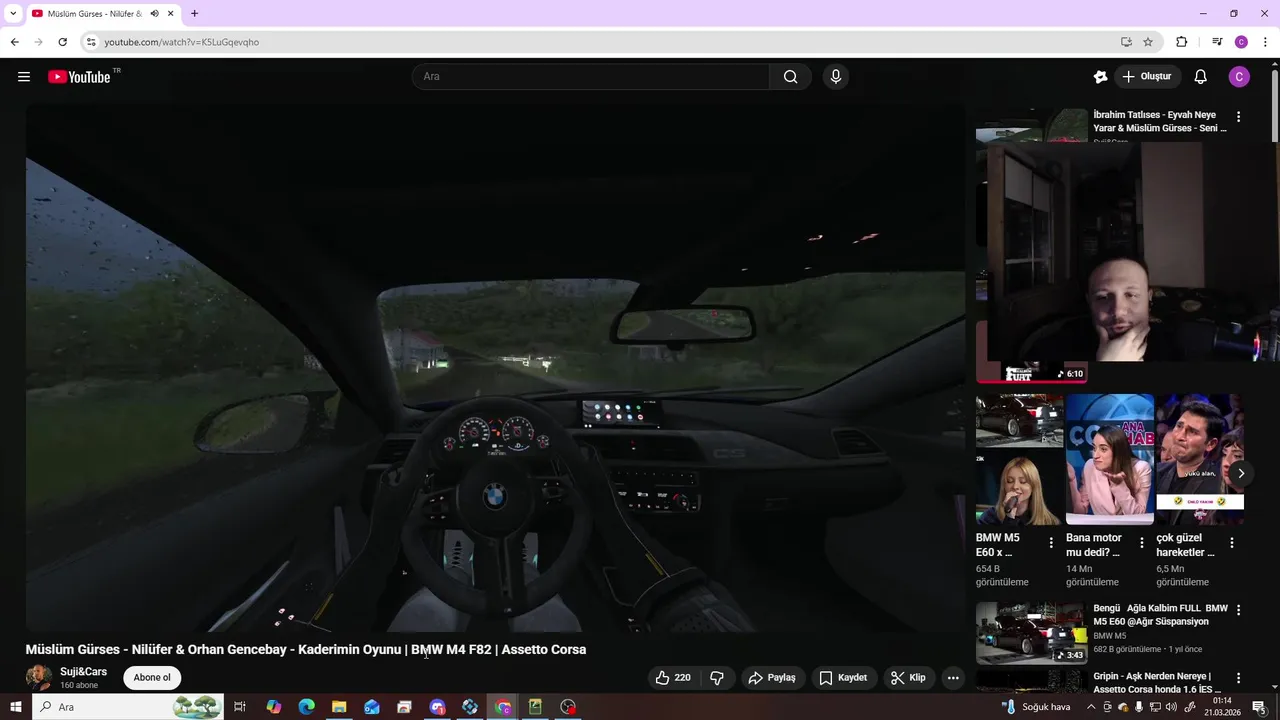View site information icon in address bar
Image resolution: width=1280 pixels, height=720 pixels.
point(90,42)
